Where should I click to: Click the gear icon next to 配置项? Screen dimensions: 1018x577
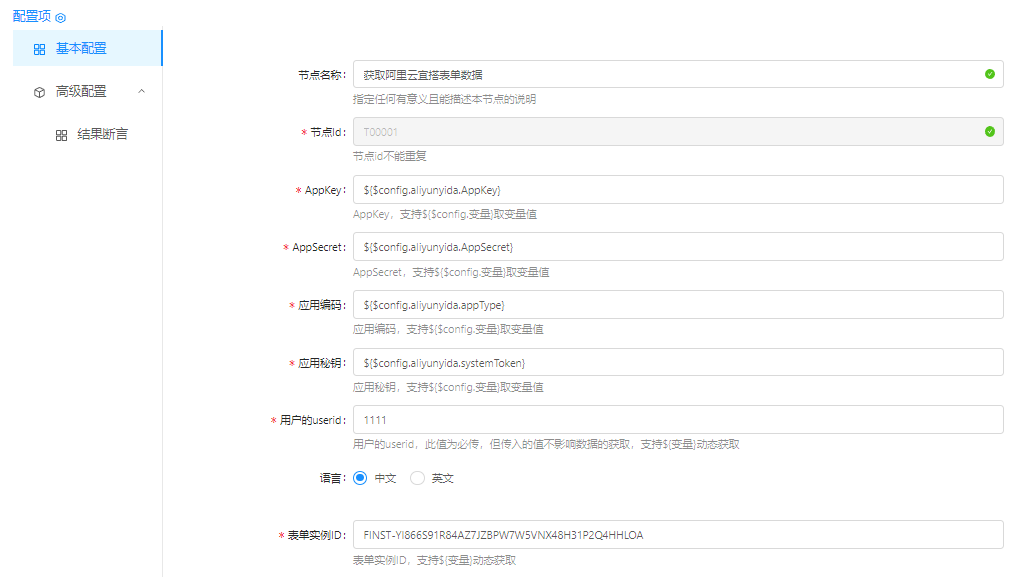60,18
